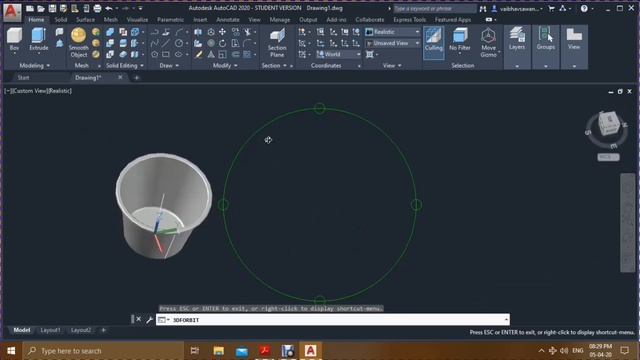Click the WCS label below ViewCube
Screen dimensions: 640x360
(608, 157)
